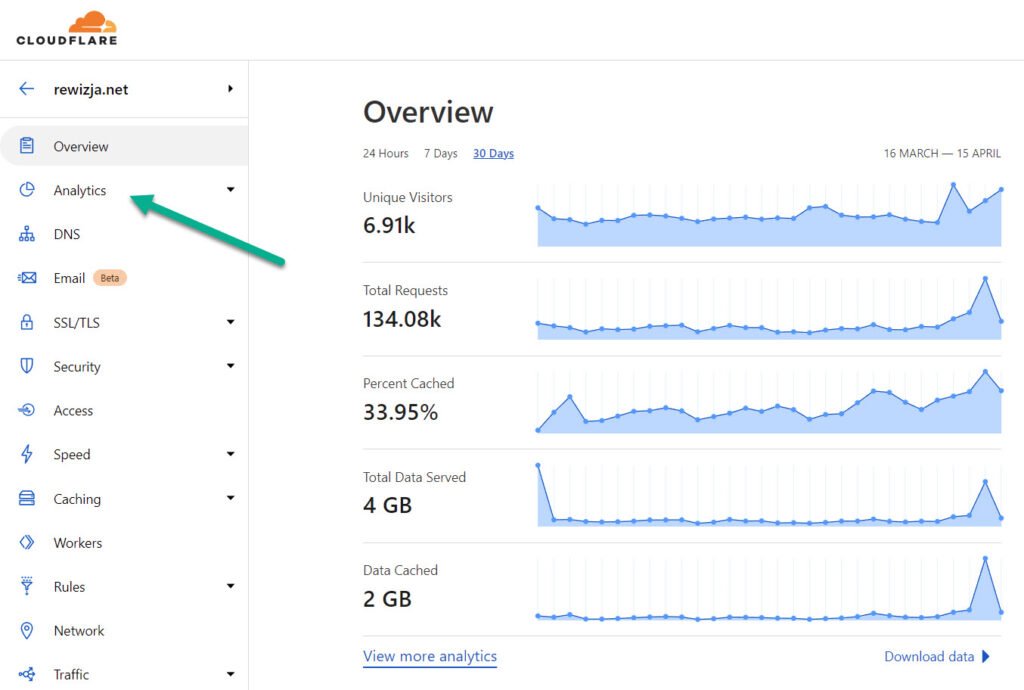This screenshot has width=1024, height=690.
Task: Expand the Analytics submenu arrow
Action: pos(231,190)
